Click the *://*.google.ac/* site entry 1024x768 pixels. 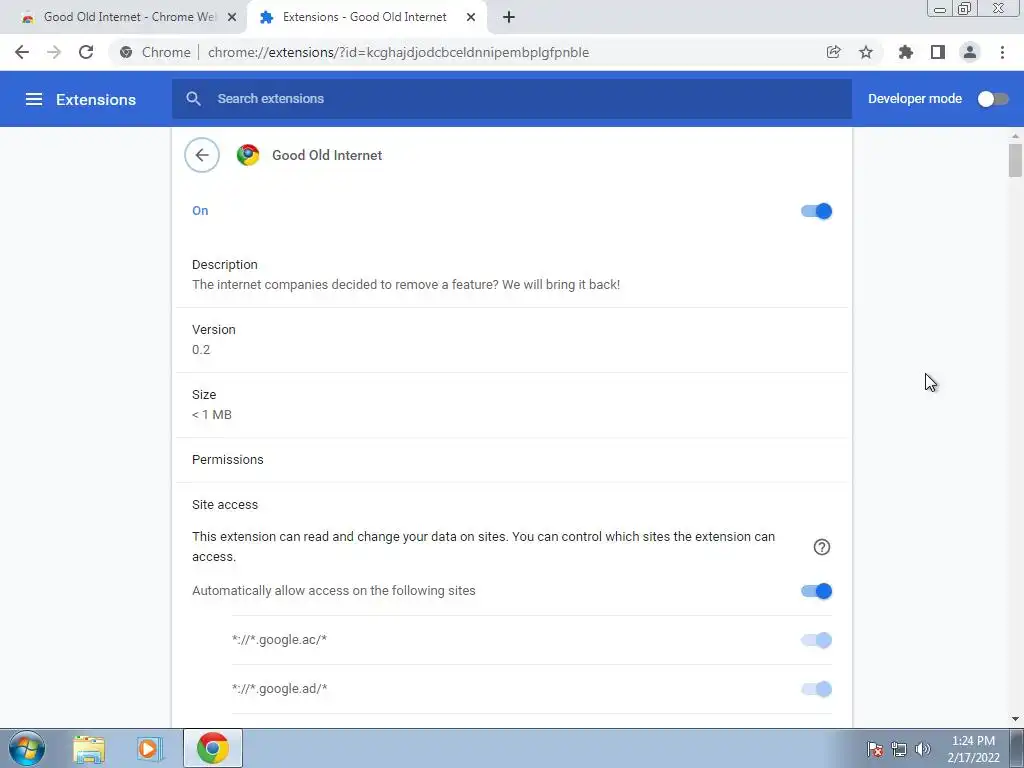tap(280, 640)
